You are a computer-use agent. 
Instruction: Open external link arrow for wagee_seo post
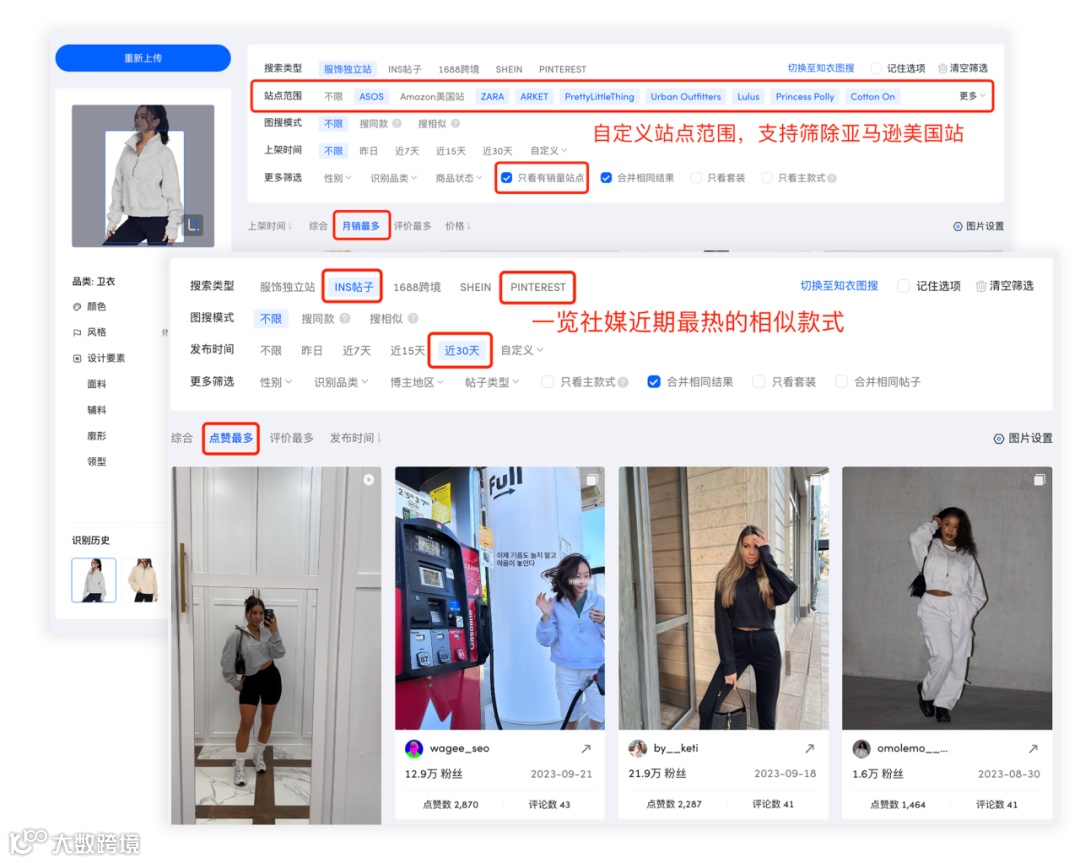pos(585,748)
